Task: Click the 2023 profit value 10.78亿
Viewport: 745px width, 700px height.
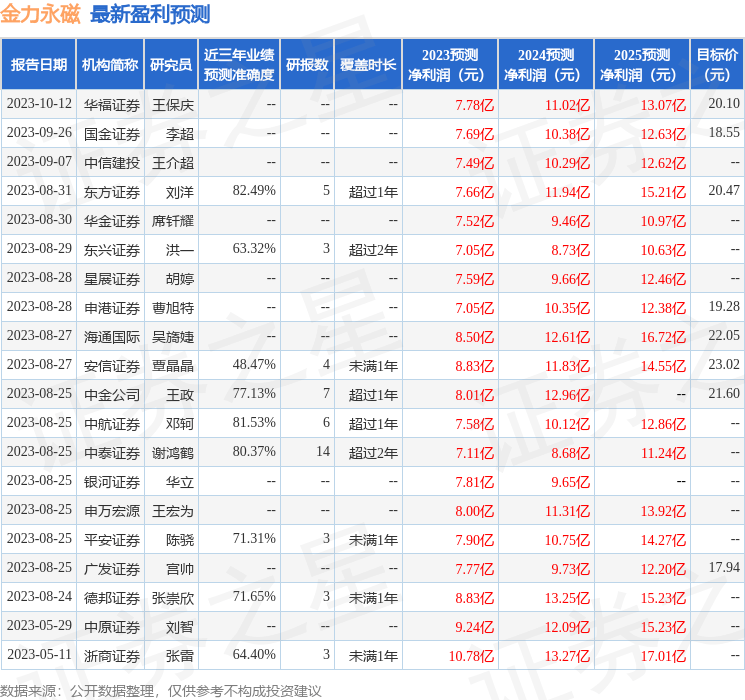Action: click(x=471, y=656)
